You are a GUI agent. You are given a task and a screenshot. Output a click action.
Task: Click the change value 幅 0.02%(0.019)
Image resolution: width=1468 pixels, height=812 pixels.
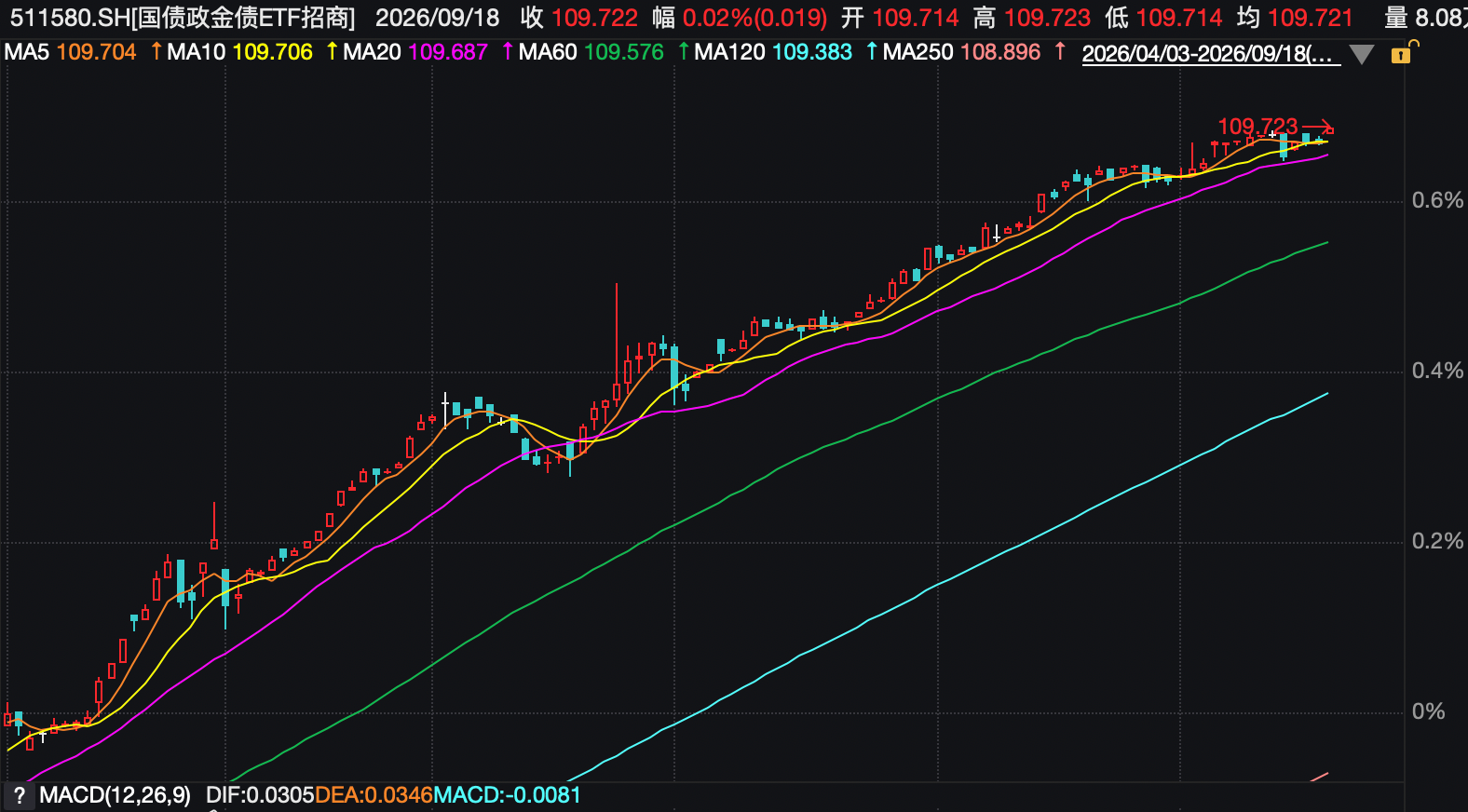coord(740,18)
